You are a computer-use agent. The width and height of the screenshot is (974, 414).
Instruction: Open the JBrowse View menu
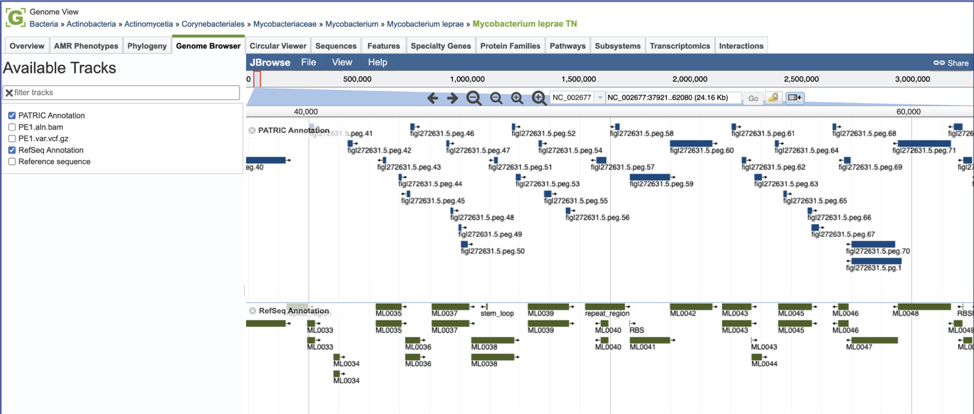point(342,62)
